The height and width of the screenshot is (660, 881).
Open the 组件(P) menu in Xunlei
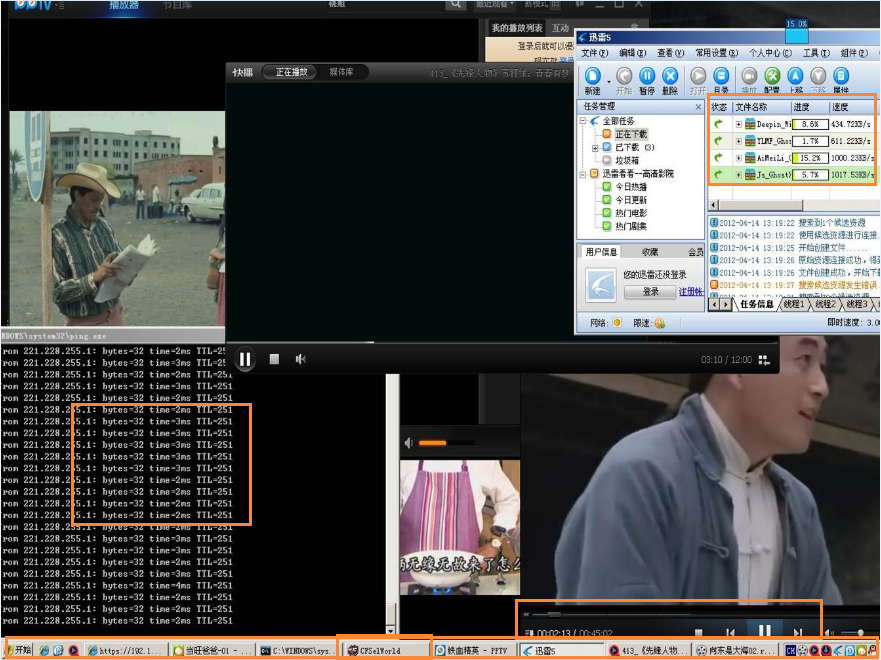coord(854,53)
